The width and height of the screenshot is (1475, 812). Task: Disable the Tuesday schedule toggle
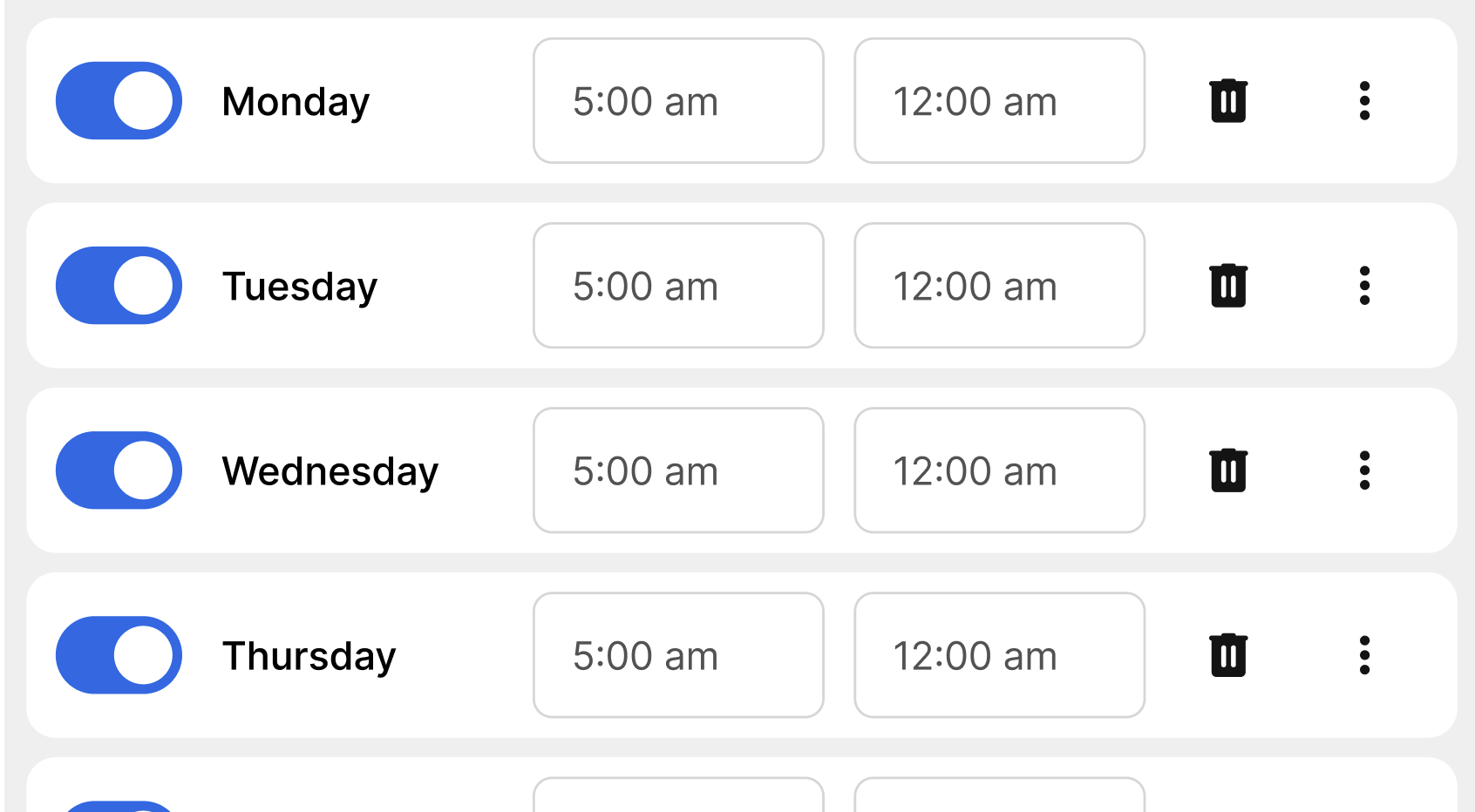119,286
